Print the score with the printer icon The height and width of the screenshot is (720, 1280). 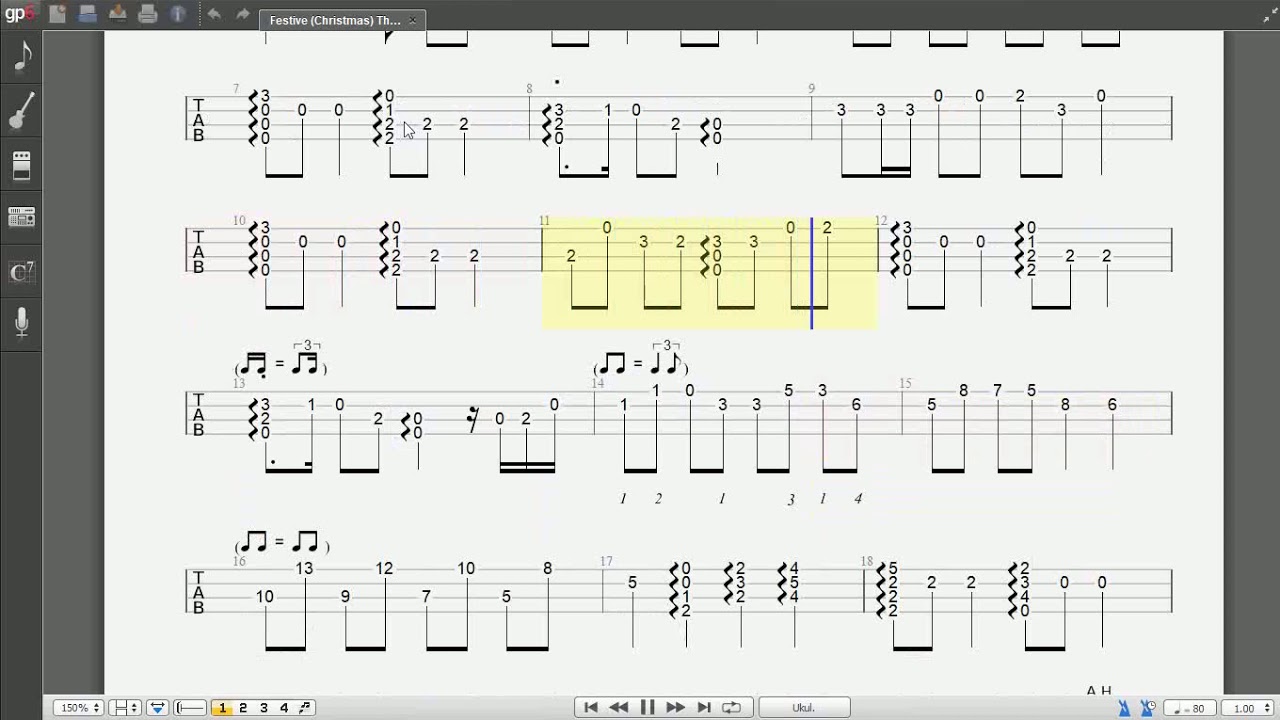point(148,14)
